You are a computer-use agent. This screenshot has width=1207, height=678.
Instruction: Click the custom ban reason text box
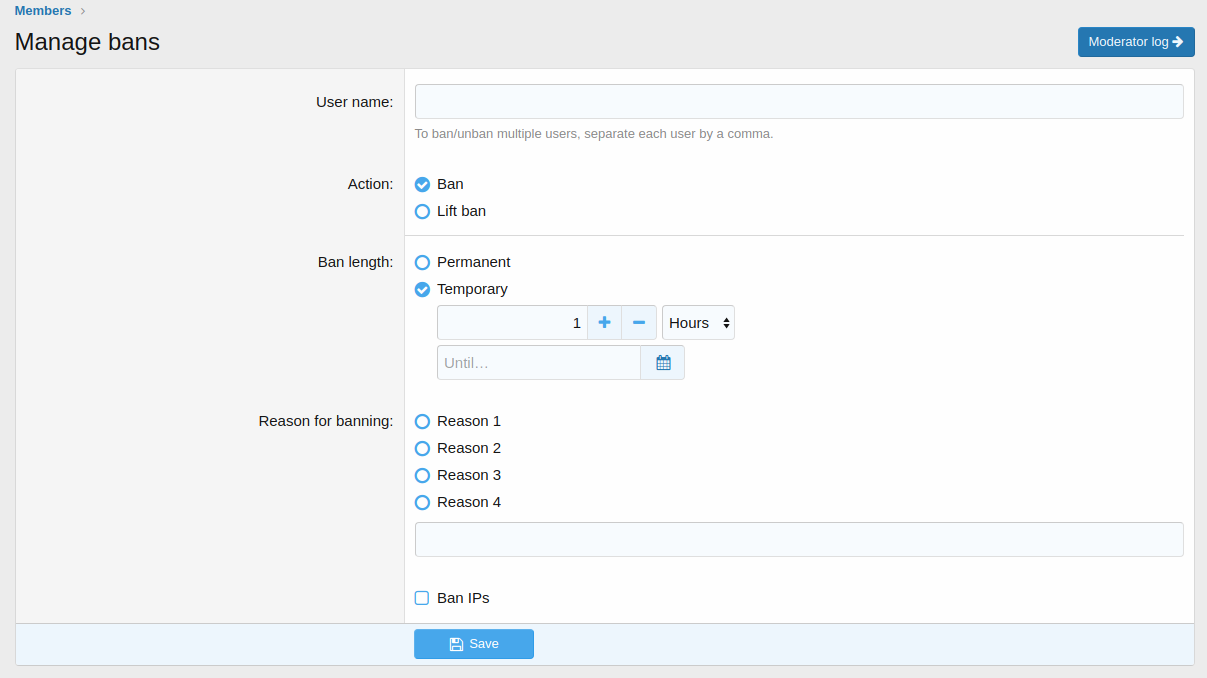(x=799, y=539)
